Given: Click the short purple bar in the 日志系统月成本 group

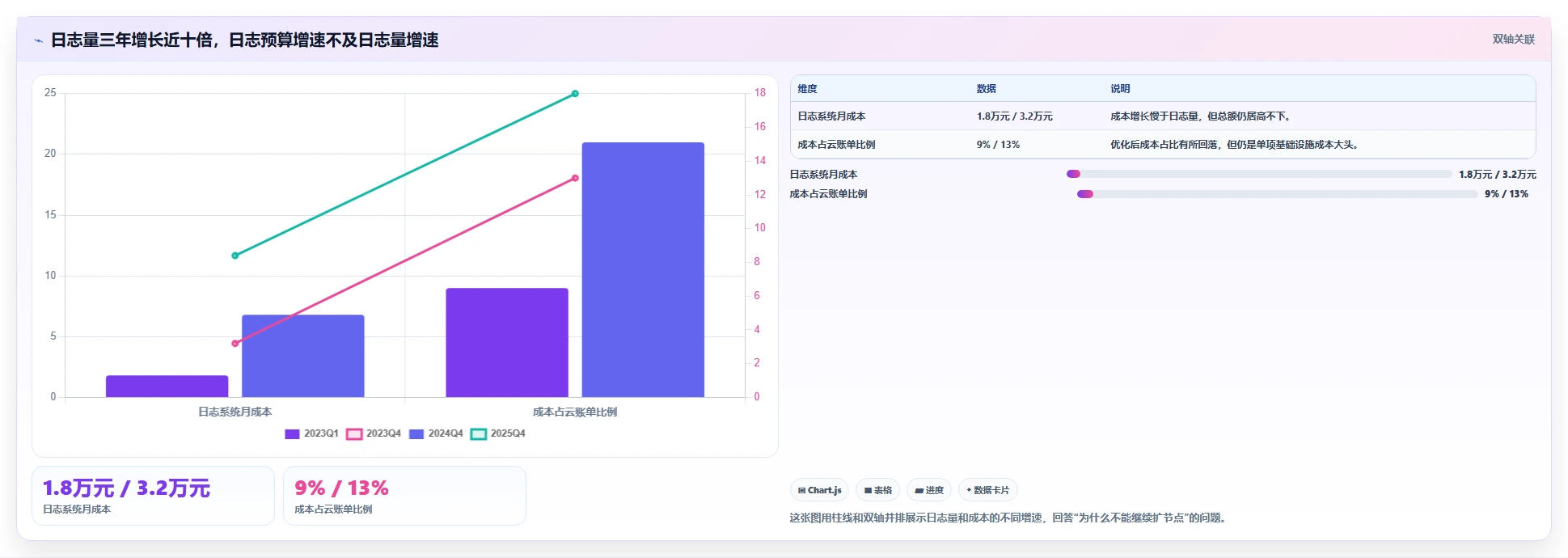Looking at the screenshot, I should 167,386.
